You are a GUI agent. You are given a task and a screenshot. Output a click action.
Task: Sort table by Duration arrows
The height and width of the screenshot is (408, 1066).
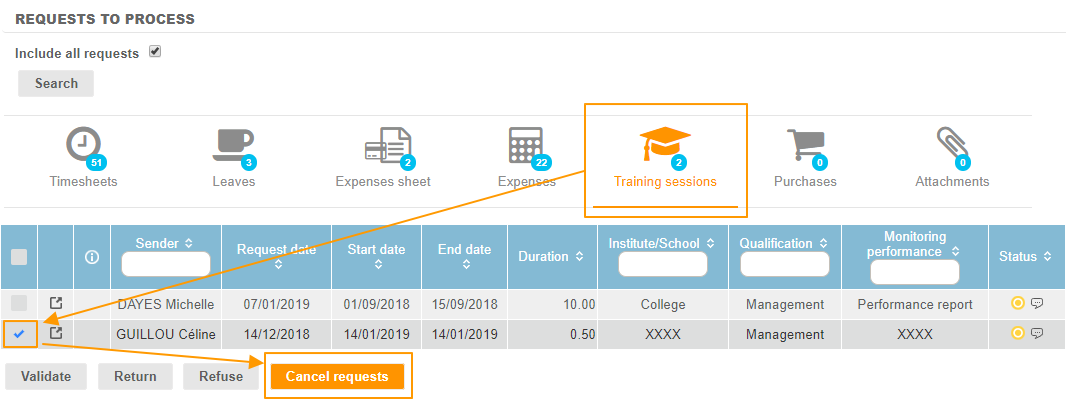[x=579, y=257]
